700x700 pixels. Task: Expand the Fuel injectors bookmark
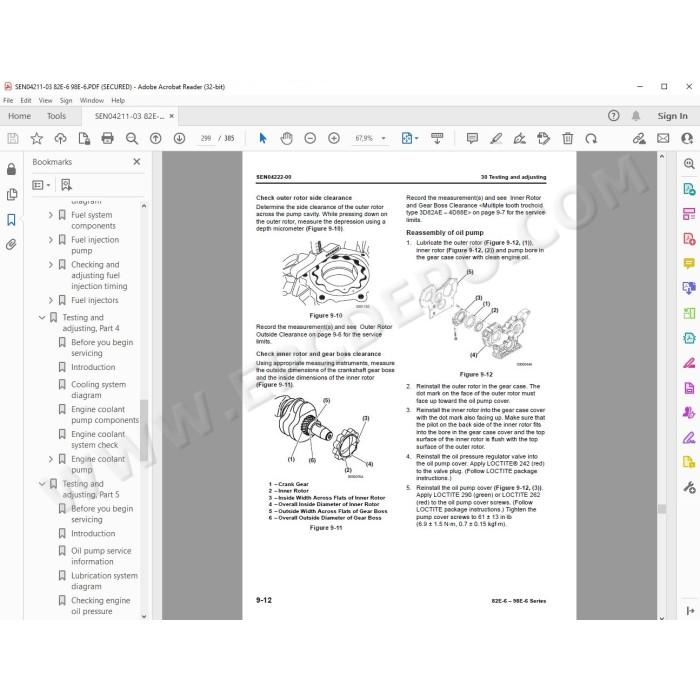point(50,300)
